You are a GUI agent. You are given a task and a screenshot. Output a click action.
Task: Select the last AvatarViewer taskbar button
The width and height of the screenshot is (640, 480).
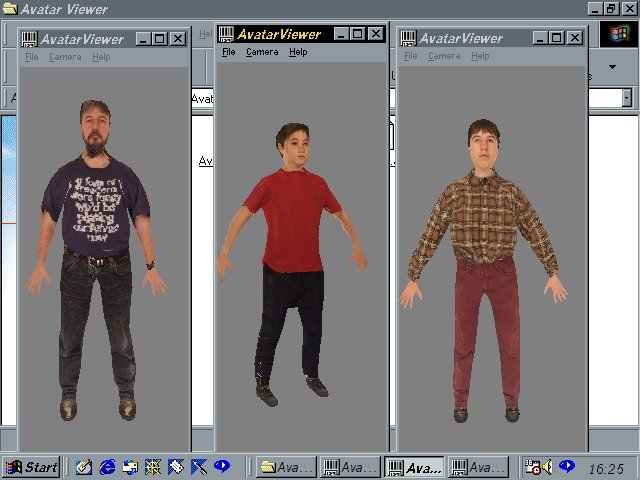tap(478, 467)
